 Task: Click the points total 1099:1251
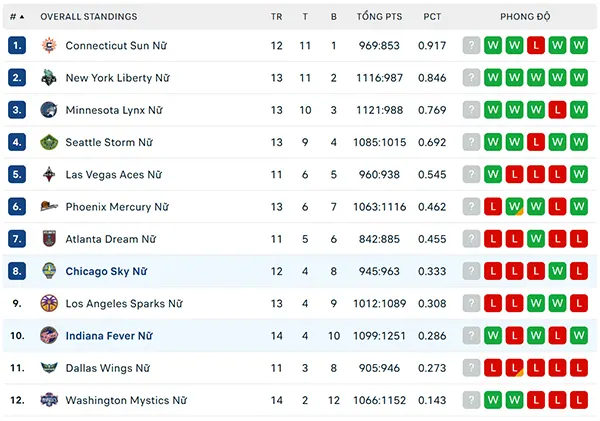379,336
